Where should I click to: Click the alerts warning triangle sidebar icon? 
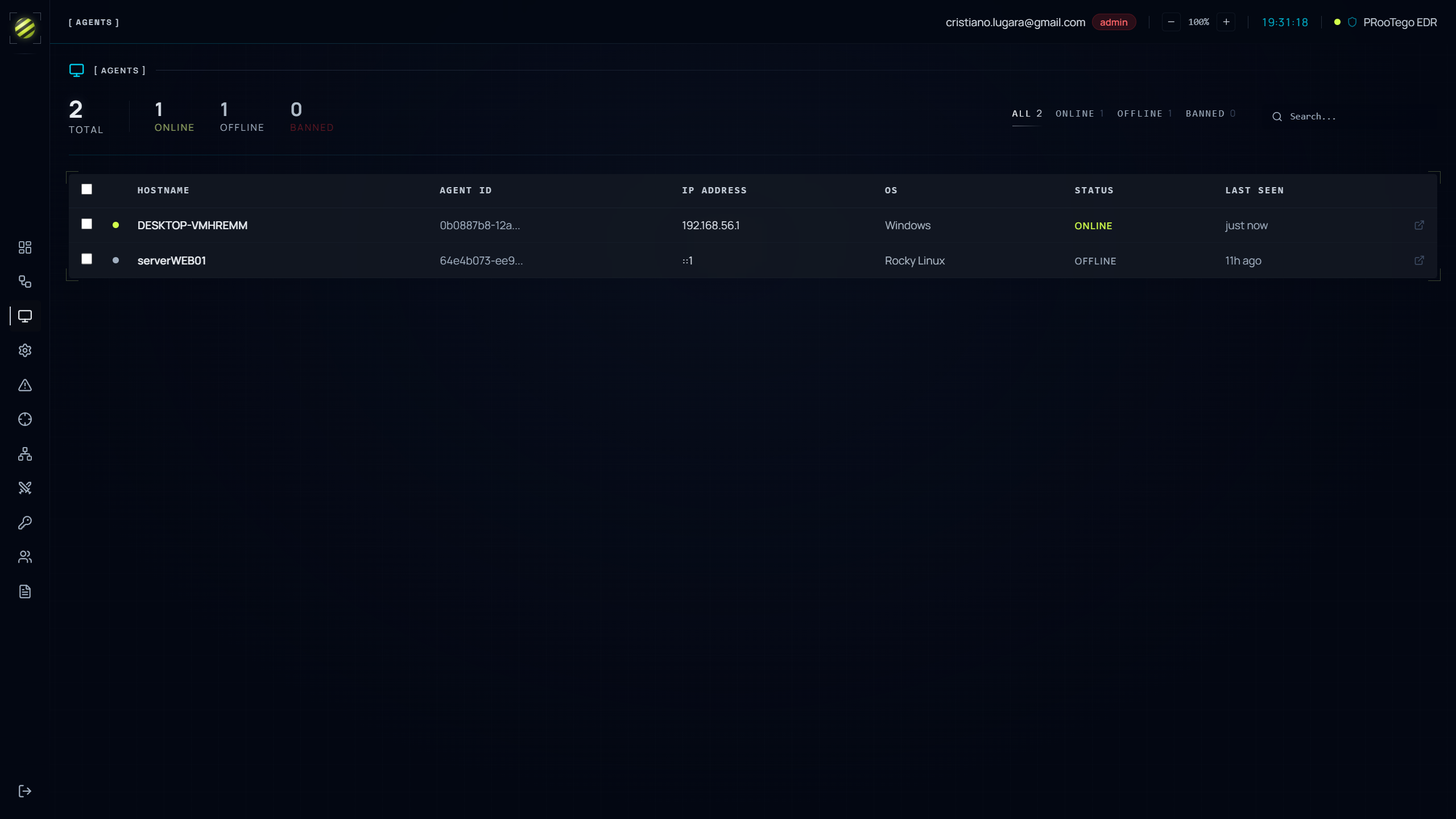(25, 385)
